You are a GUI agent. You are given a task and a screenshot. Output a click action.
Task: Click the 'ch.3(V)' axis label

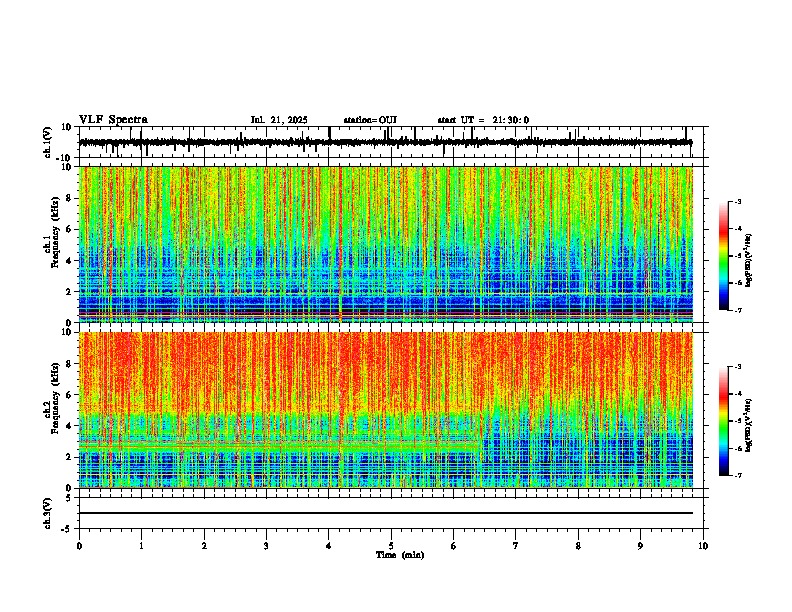(47, 513)
